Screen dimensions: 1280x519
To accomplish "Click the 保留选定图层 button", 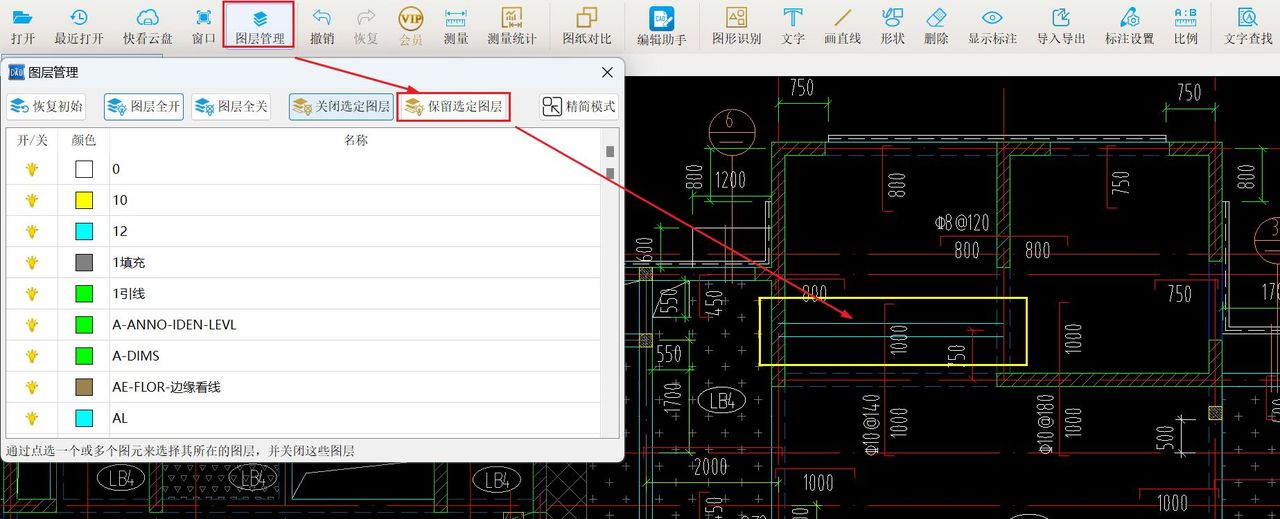I will coord(454,106).
